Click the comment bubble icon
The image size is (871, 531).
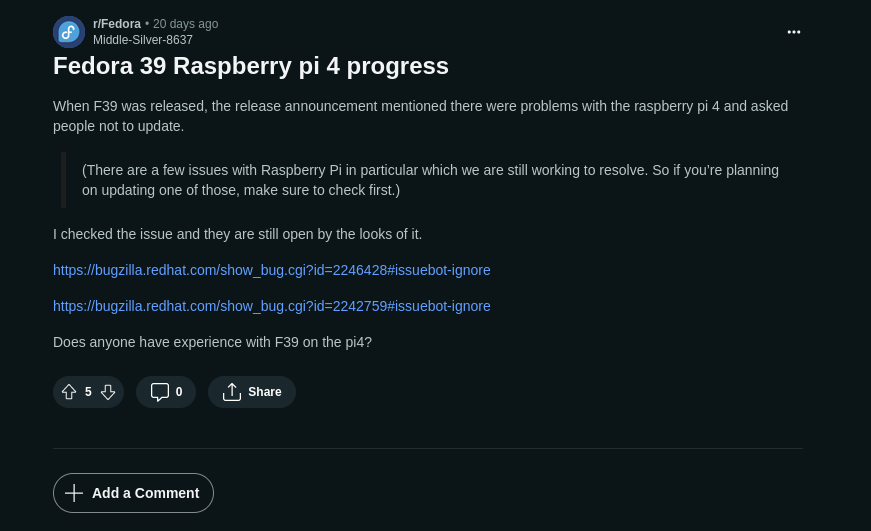tap(160, 392)
